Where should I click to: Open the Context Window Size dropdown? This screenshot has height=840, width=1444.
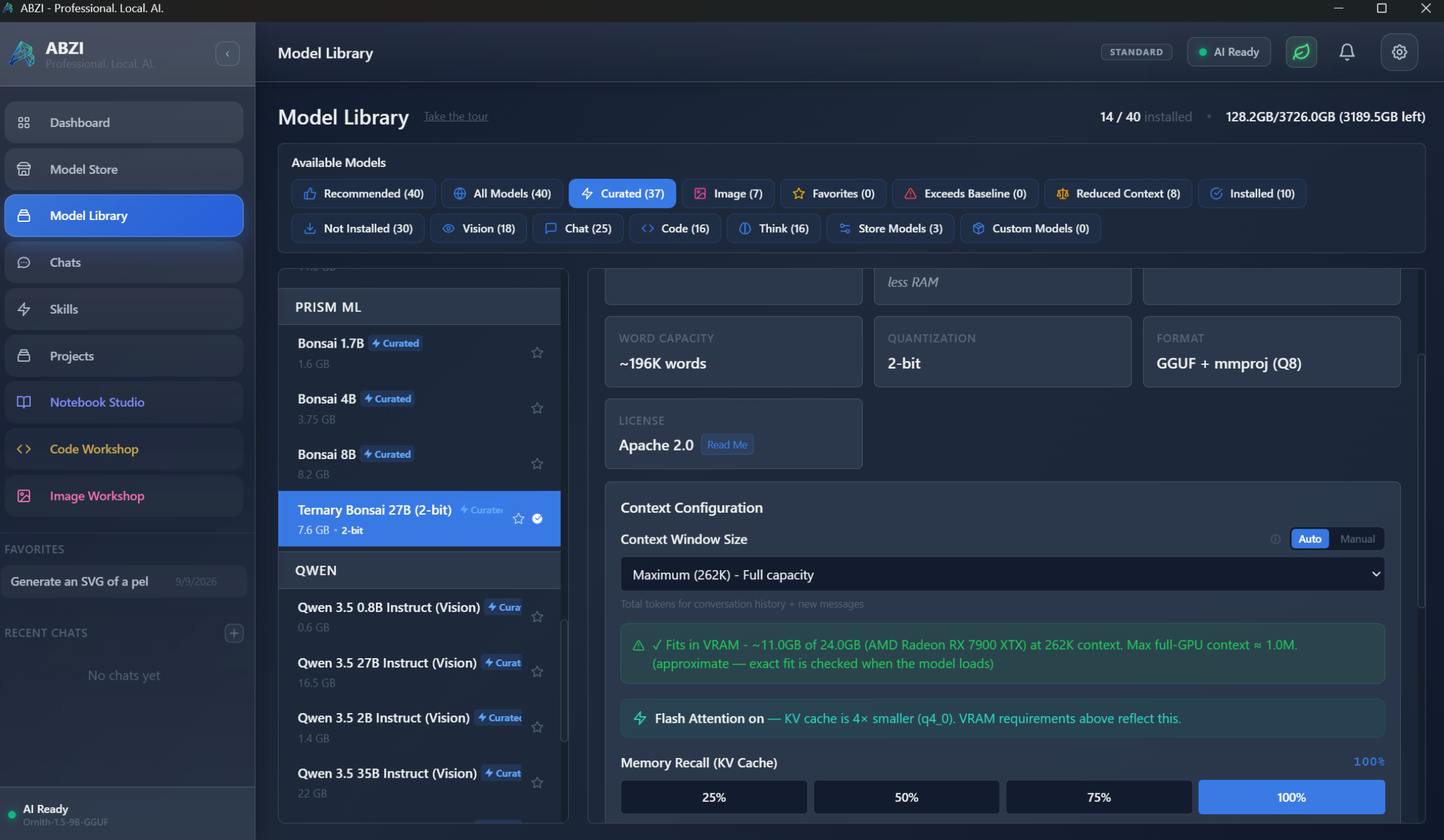pyautogui.click(x=1002, y=574)
